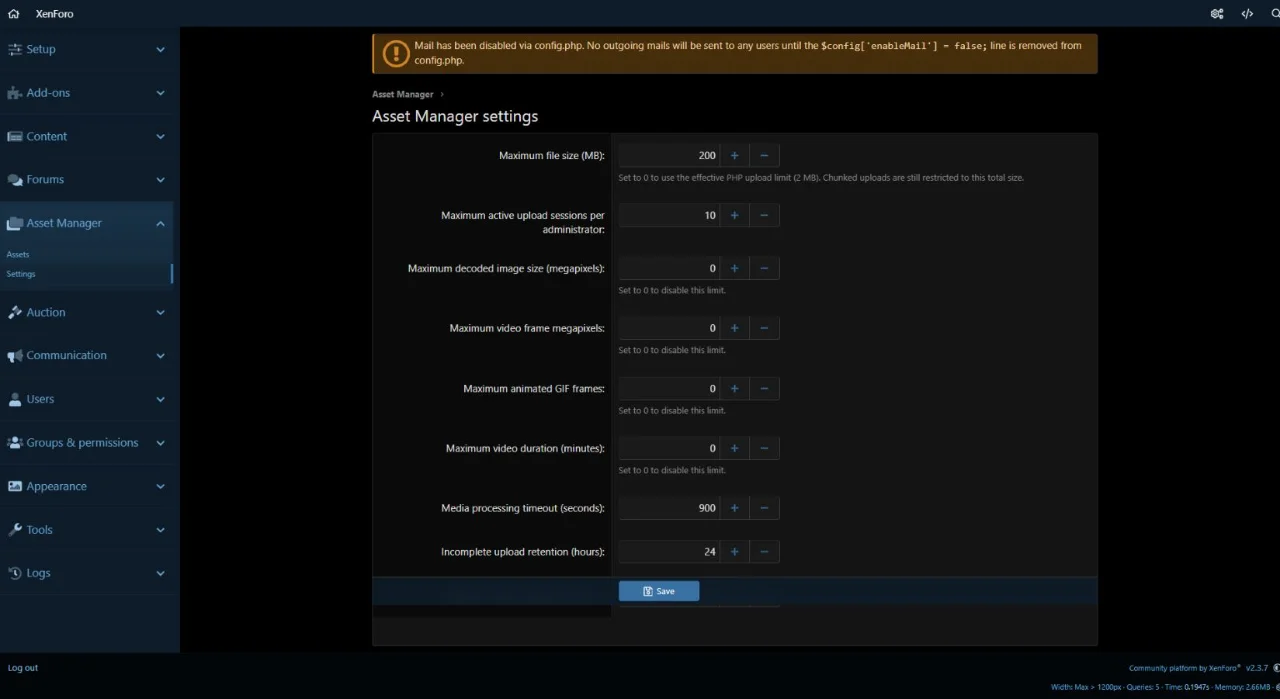Click the Tools wrench icon

point(15,530)
